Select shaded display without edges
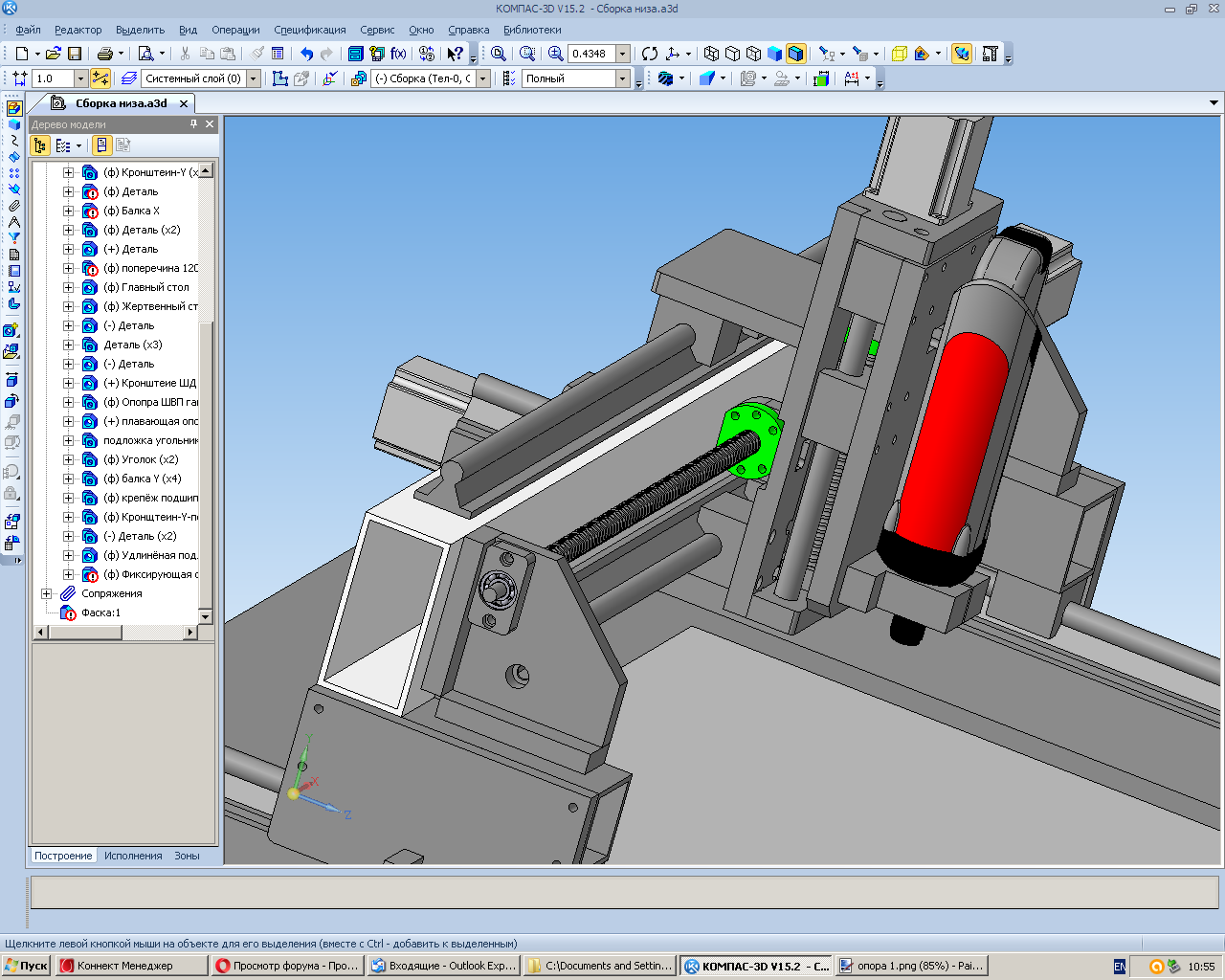Viewport: 1225px width, 980px height. tap(774, 54)
